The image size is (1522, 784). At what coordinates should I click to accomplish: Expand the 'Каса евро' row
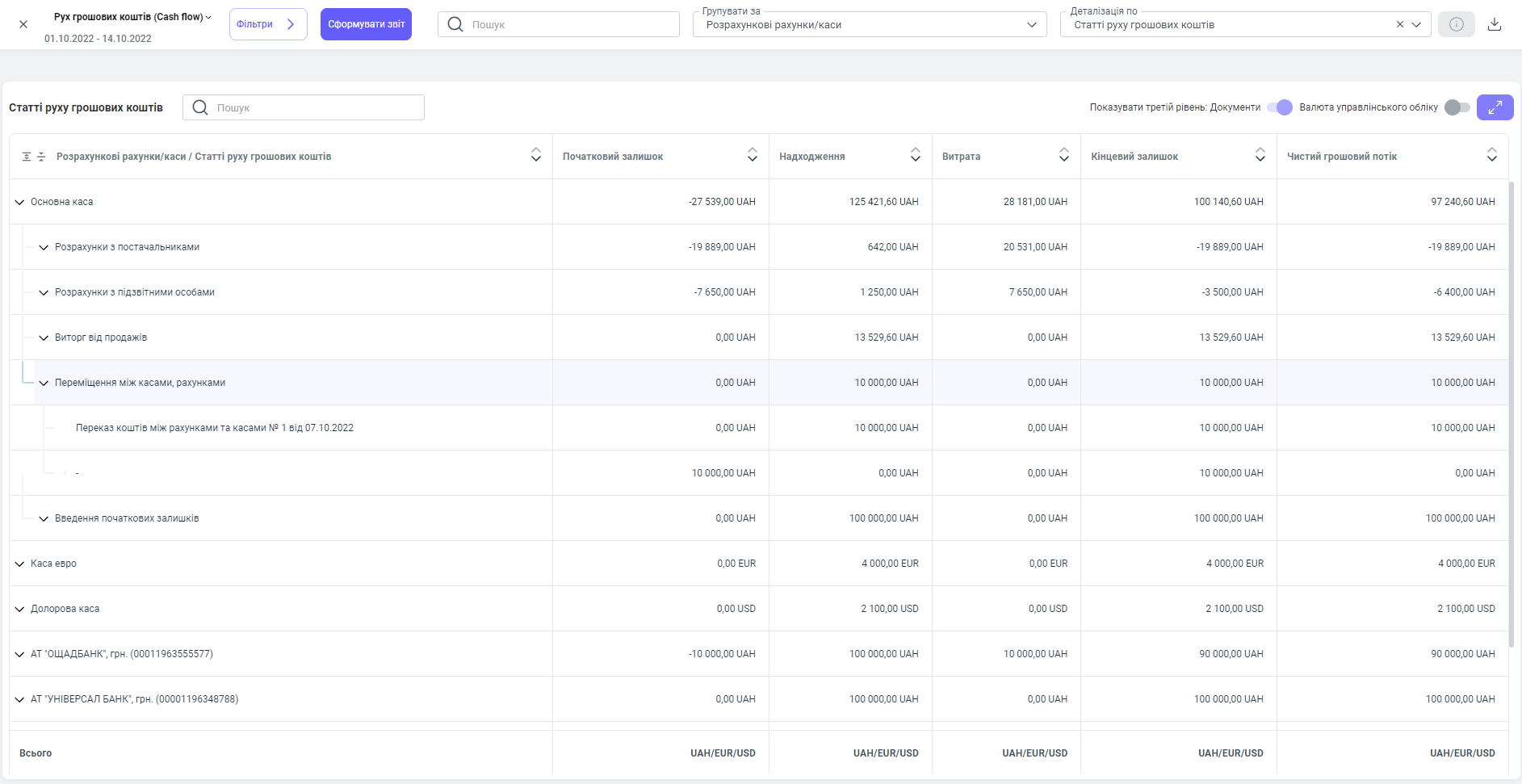[19, 564]
